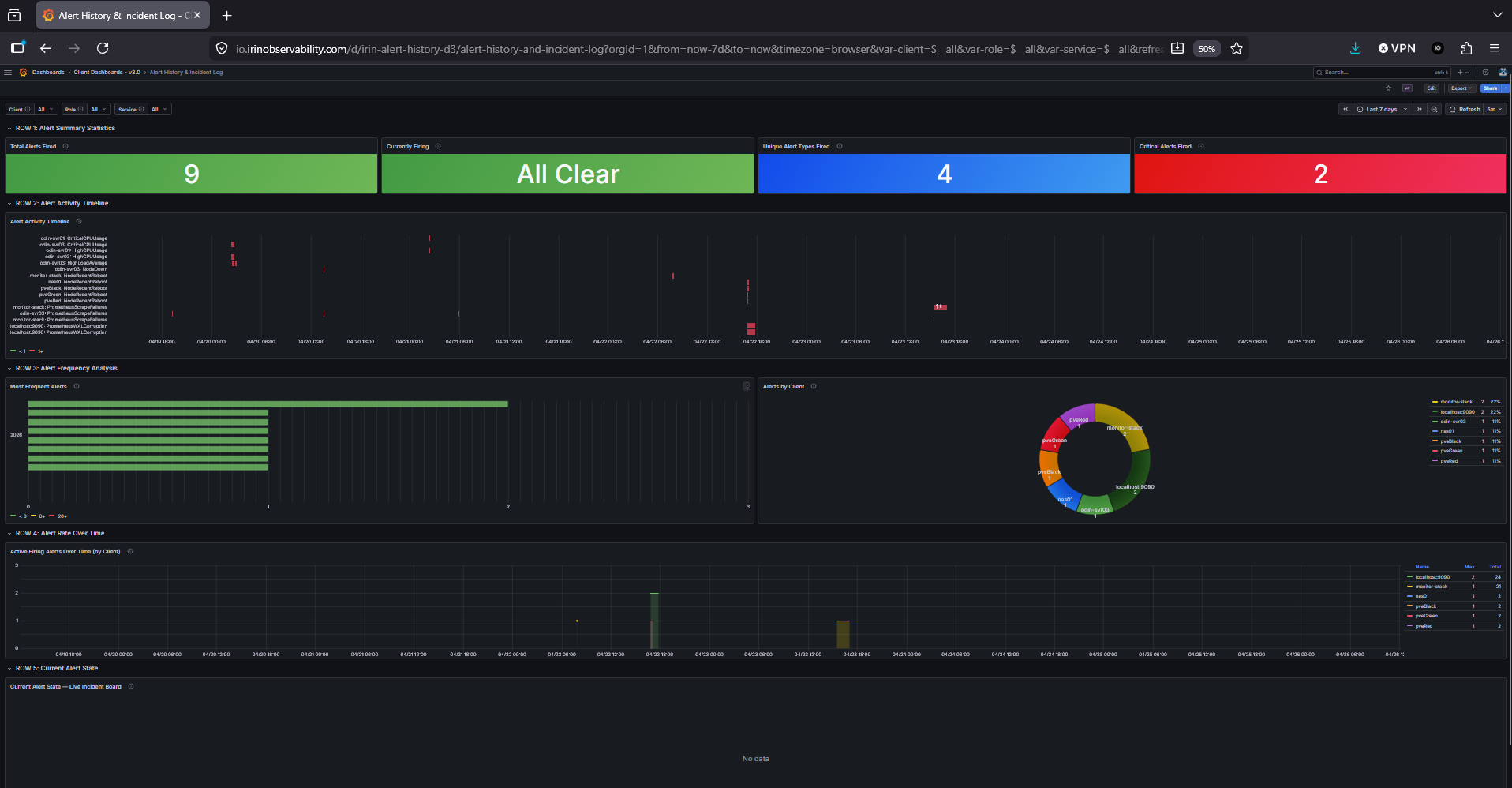
Task: Click info icon beside Service variable
Action: click(141, 109)
